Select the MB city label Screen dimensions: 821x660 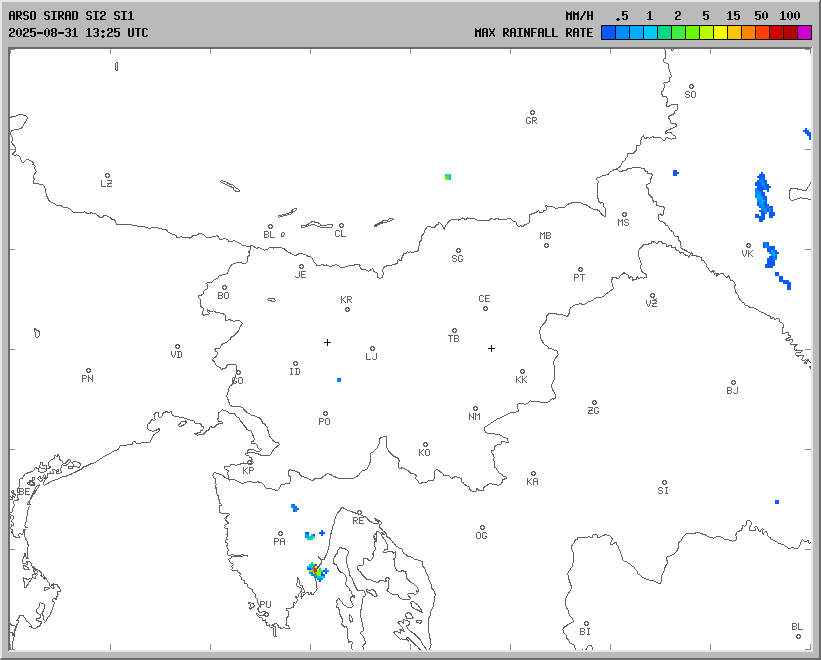point(545,236)
